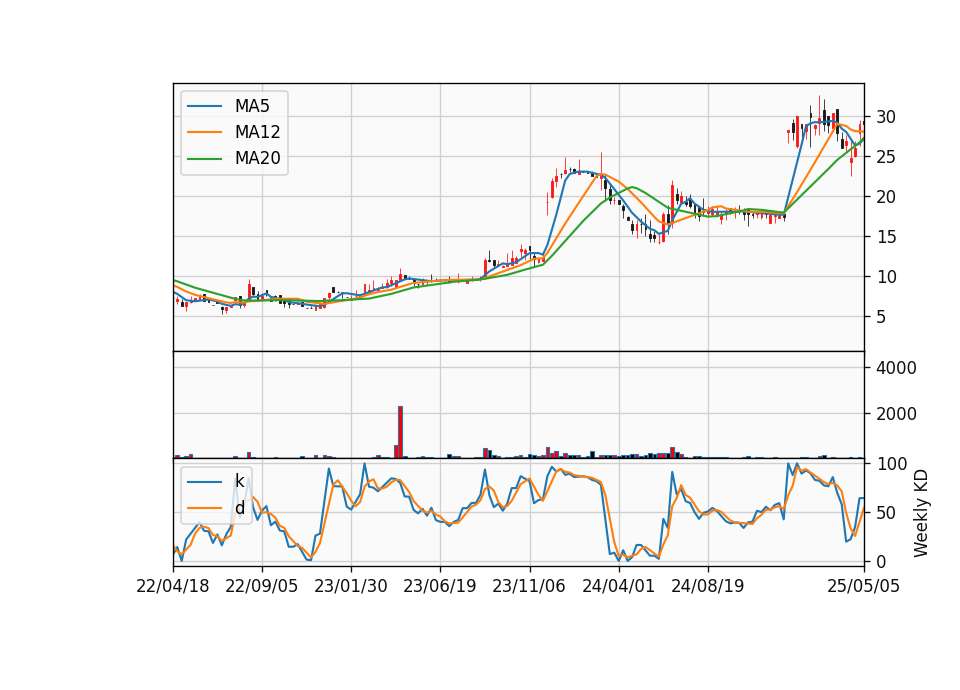Click the 22/09/05 date axis label

261,586
